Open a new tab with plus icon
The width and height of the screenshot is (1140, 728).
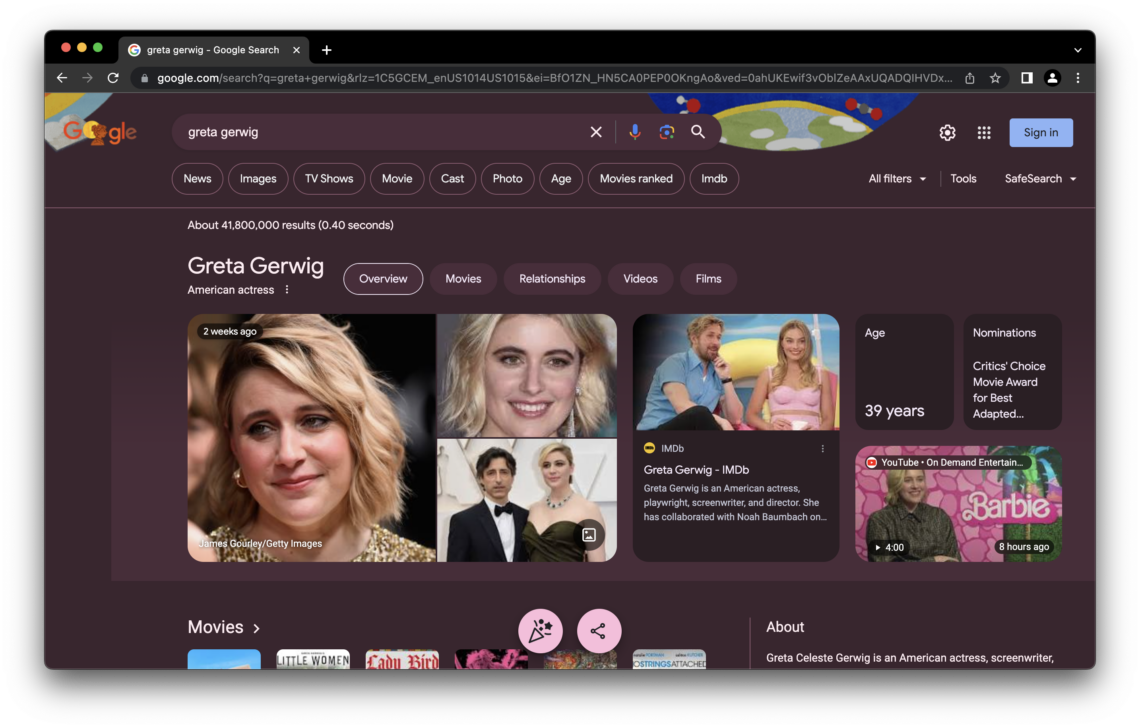pos(326,50)
